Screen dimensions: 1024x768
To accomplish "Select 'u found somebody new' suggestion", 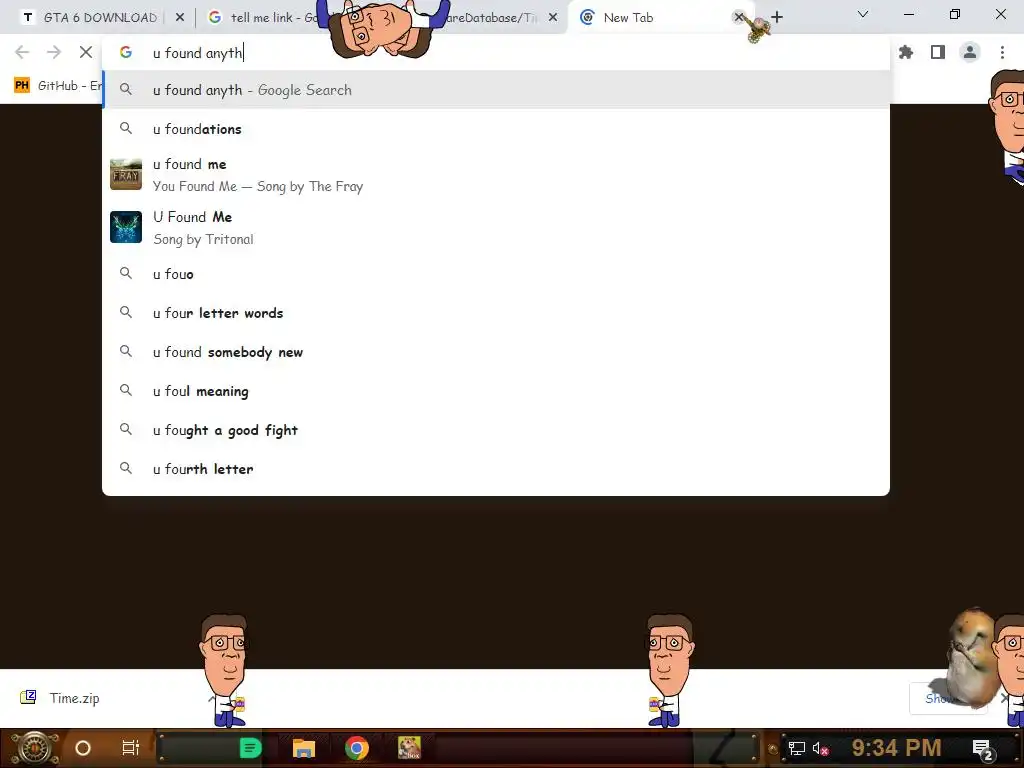I will (x=496, y=353).
